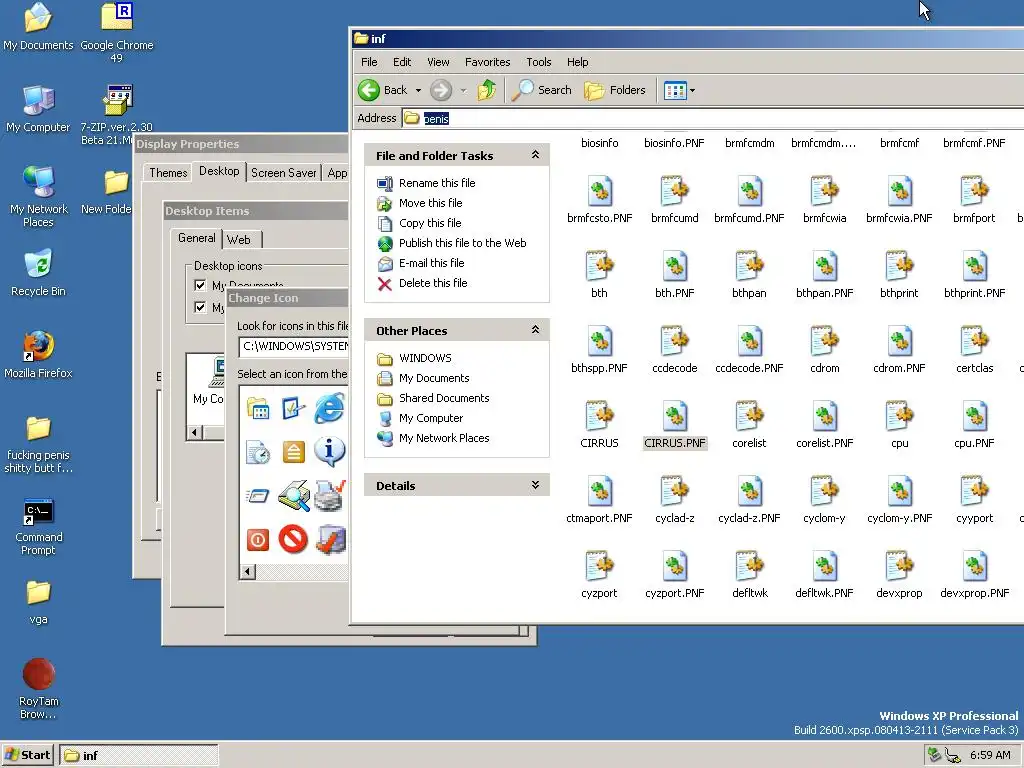Viewport: 1024px width, 768px height.
Task: Open the Back history dropdown arrow
Action: 418,91
